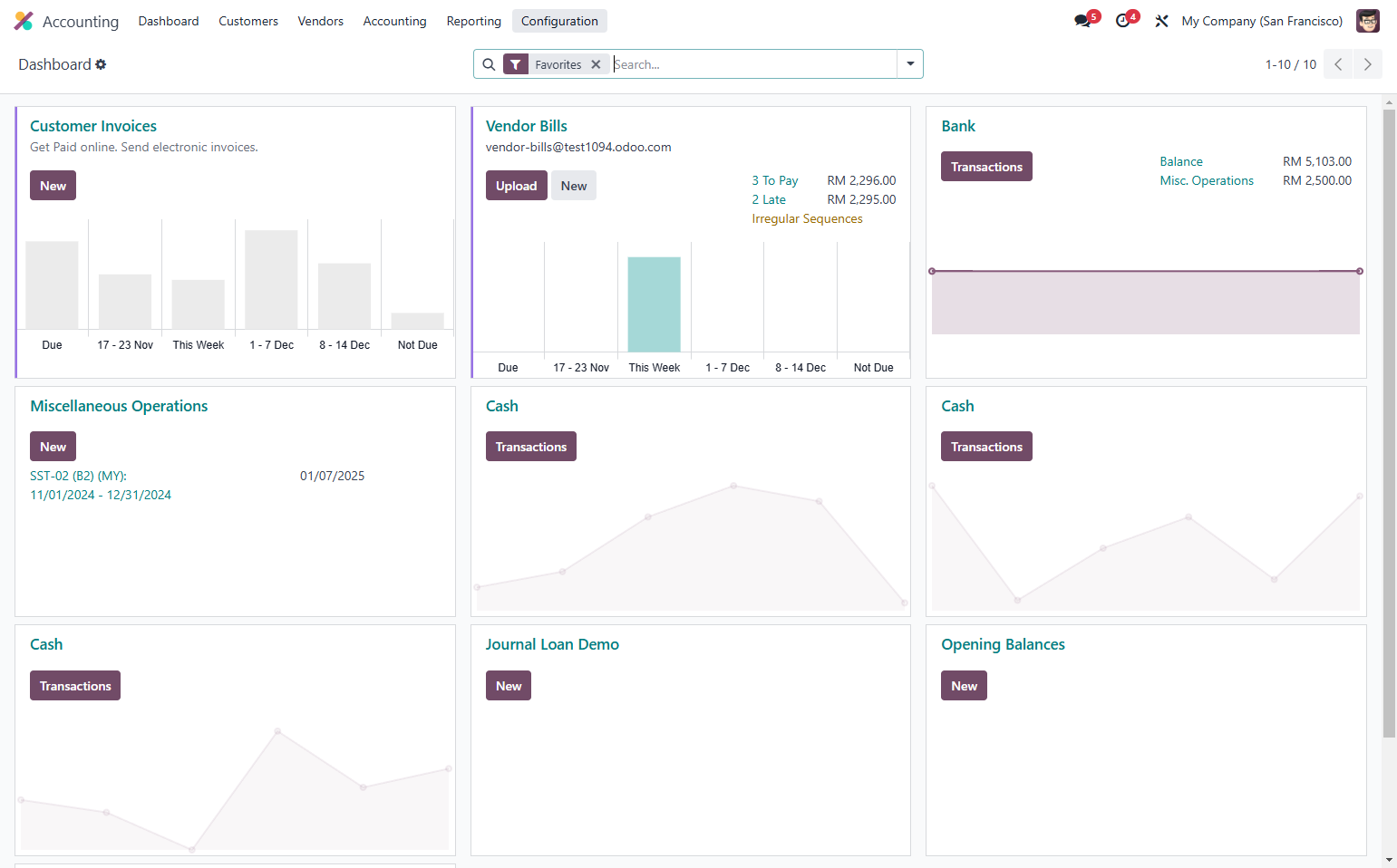Open 3 To Pay vendor bills
Viewport: 1397px width, 868px height.
pyautogui.click(x=775, y=180)
